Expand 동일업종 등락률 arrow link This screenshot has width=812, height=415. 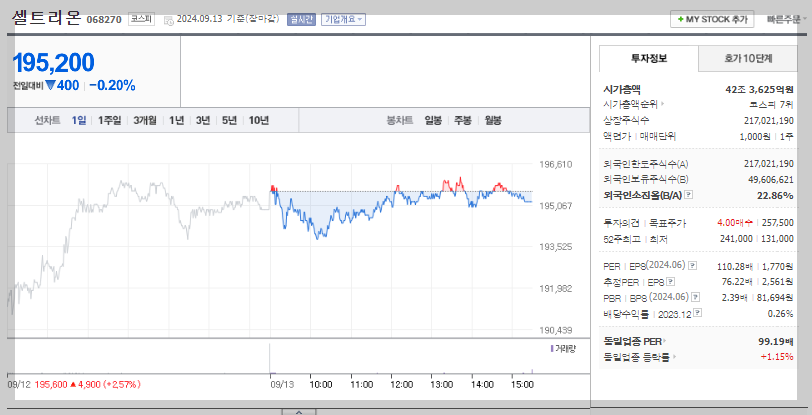point(674,357)
